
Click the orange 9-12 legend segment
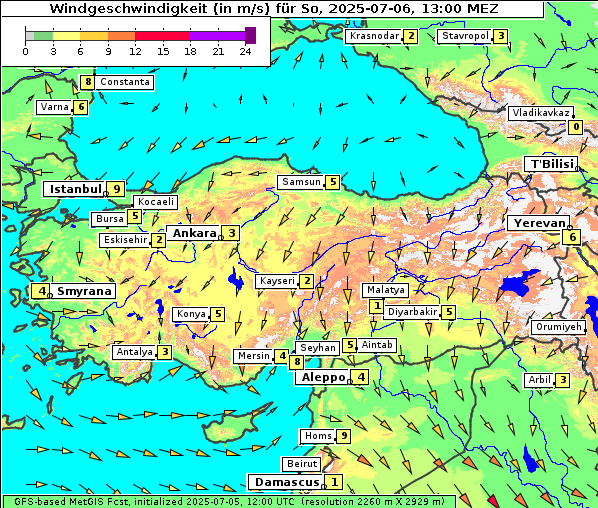(x=122, y=36)
